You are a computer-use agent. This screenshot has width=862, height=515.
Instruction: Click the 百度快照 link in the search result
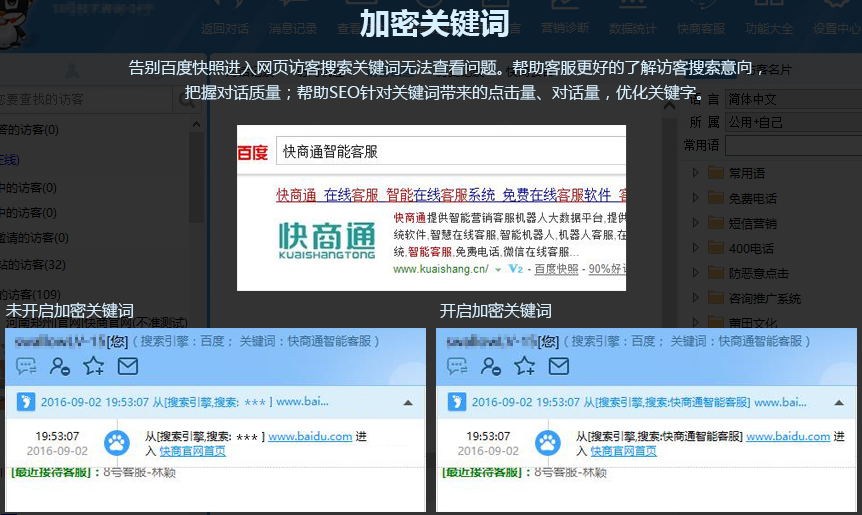[556, 269]
